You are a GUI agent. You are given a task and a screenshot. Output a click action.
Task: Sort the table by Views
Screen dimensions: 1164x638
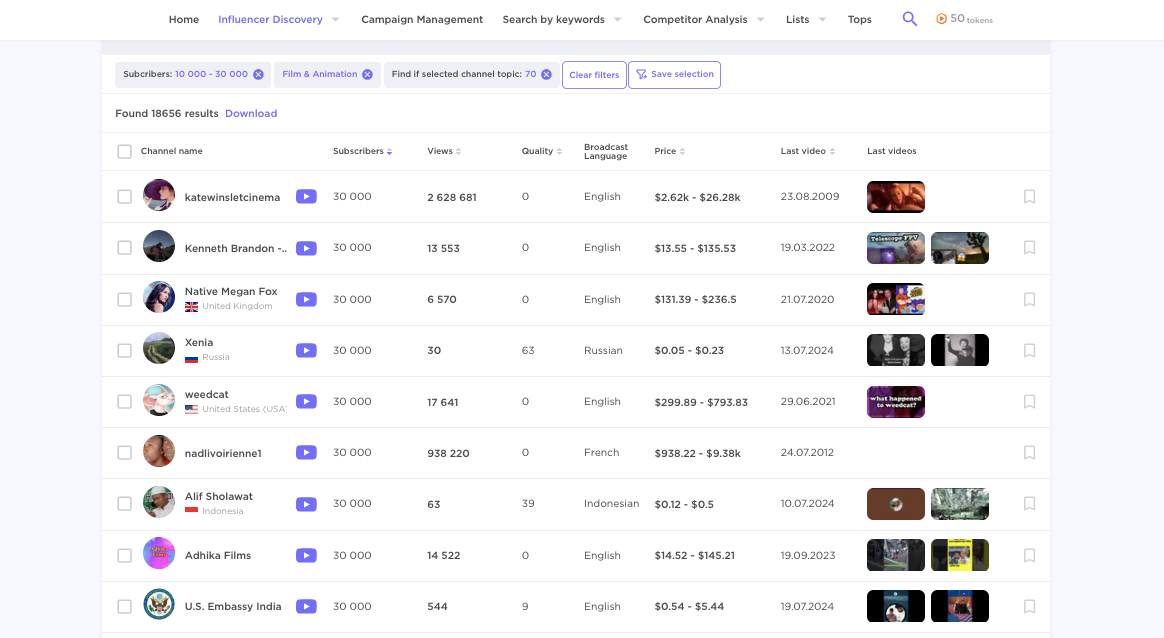click(459, 150)
